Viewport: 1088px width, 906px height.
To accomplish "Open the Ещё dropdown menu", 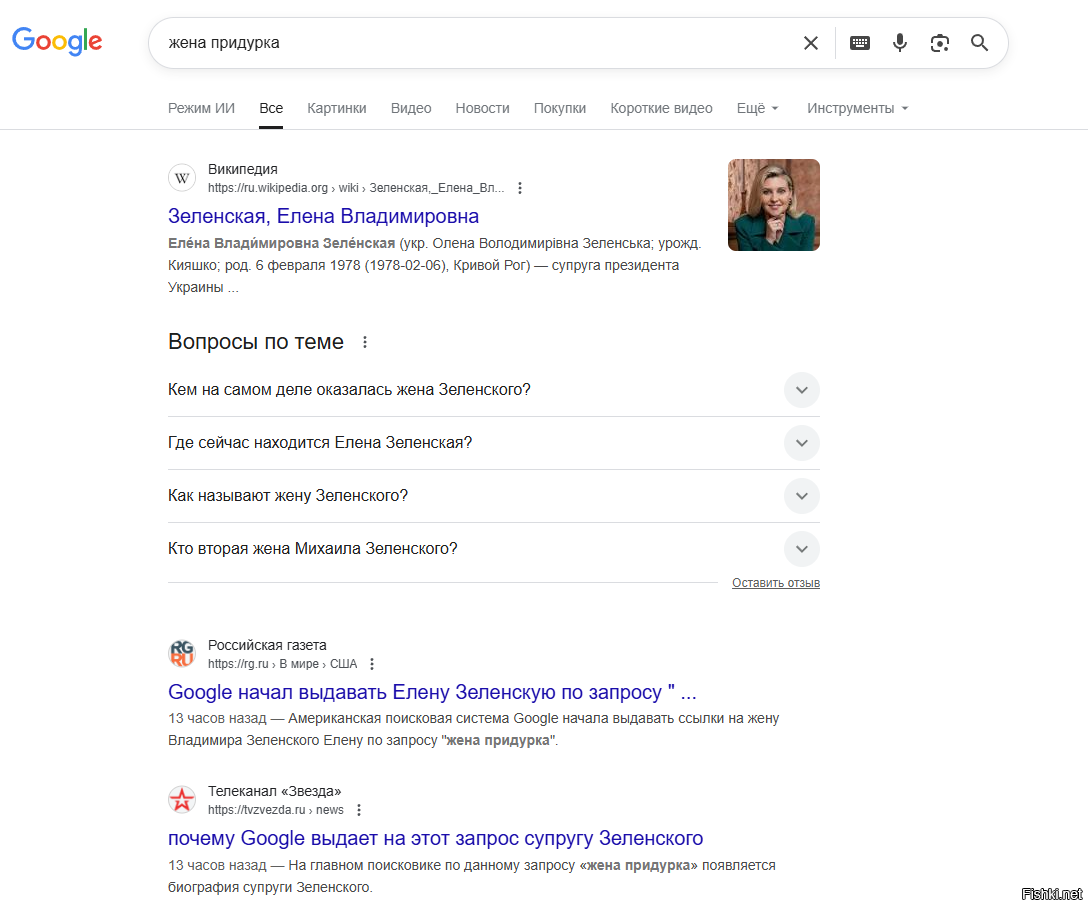I will point(757,108).
